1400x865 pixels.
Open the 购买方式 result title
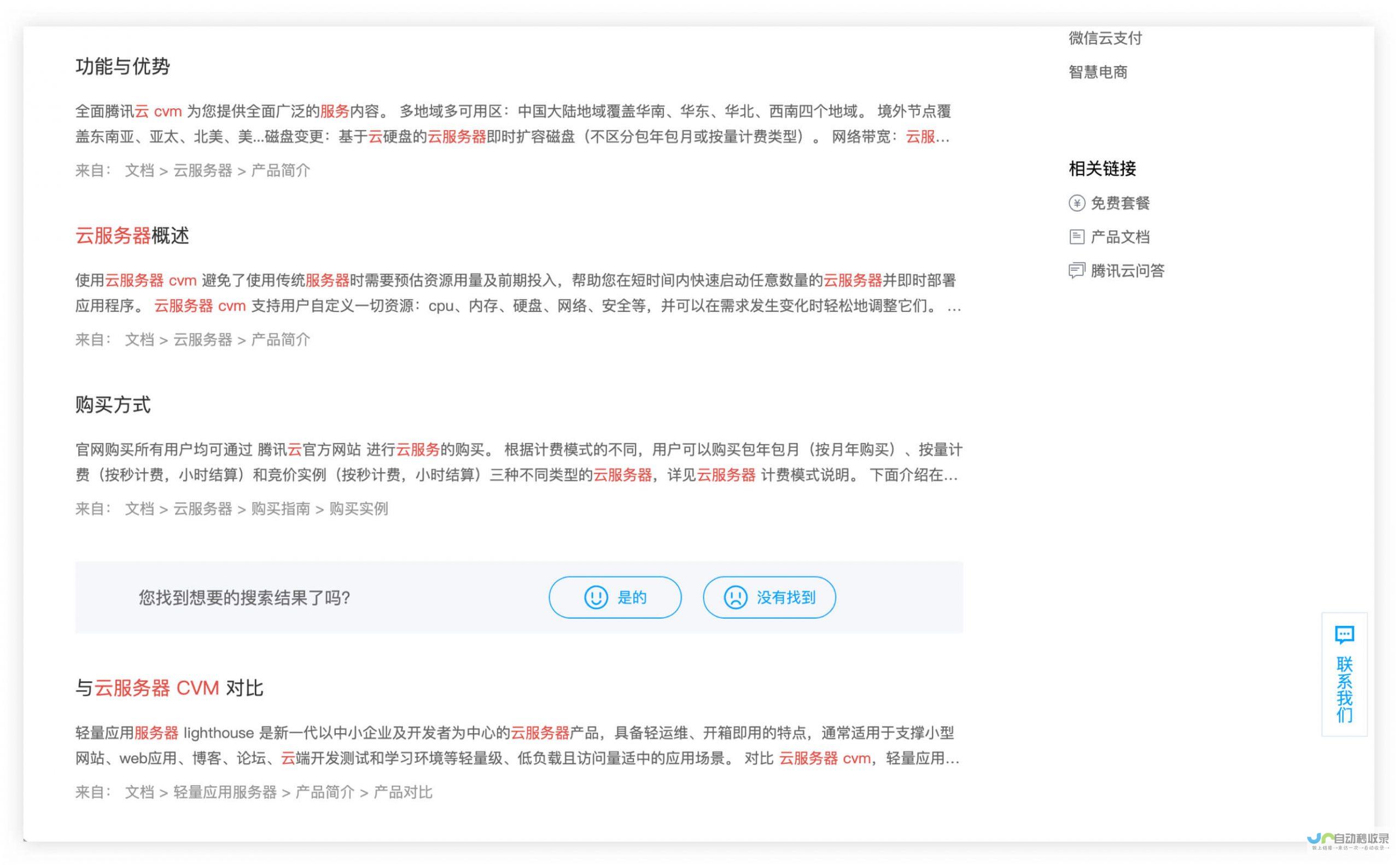(x=113, y=405)
